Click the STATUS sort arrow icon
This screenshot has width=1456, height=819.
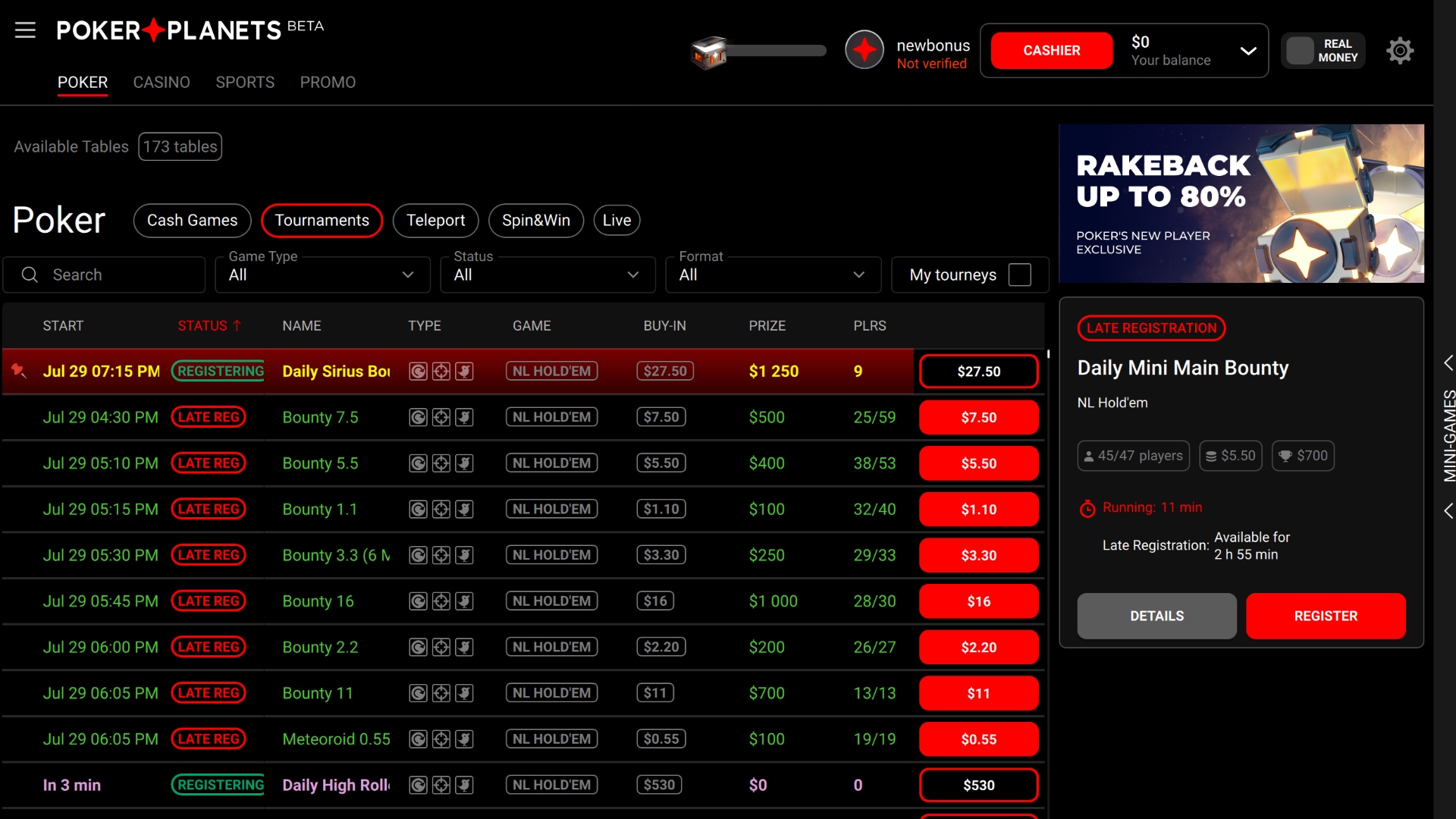(237, 325)
